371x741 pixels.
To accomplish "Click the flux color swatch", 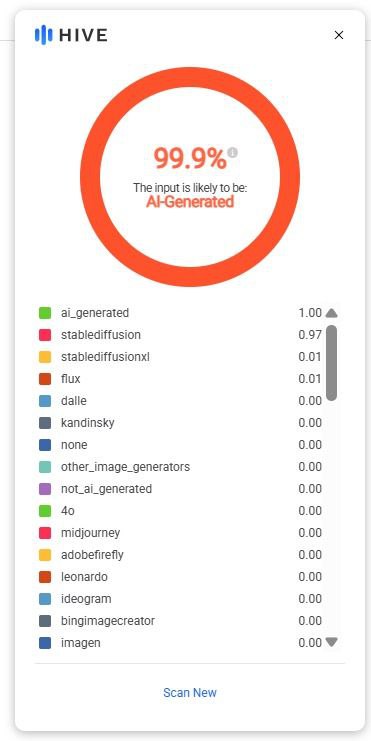I will coord(45,379).
